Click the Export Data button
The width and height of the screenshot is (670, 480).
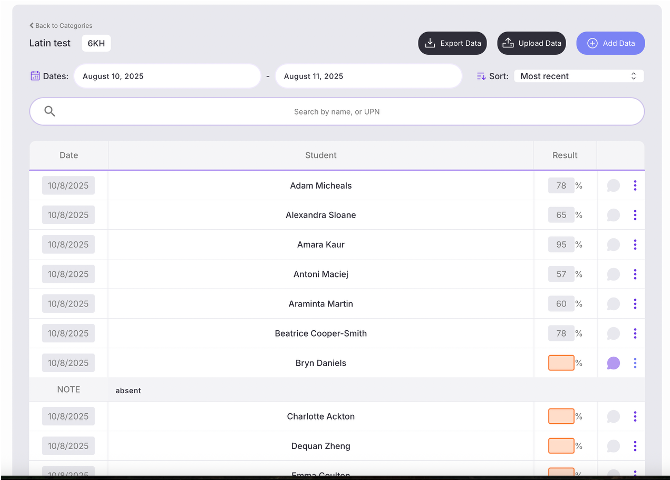(452, 43)
